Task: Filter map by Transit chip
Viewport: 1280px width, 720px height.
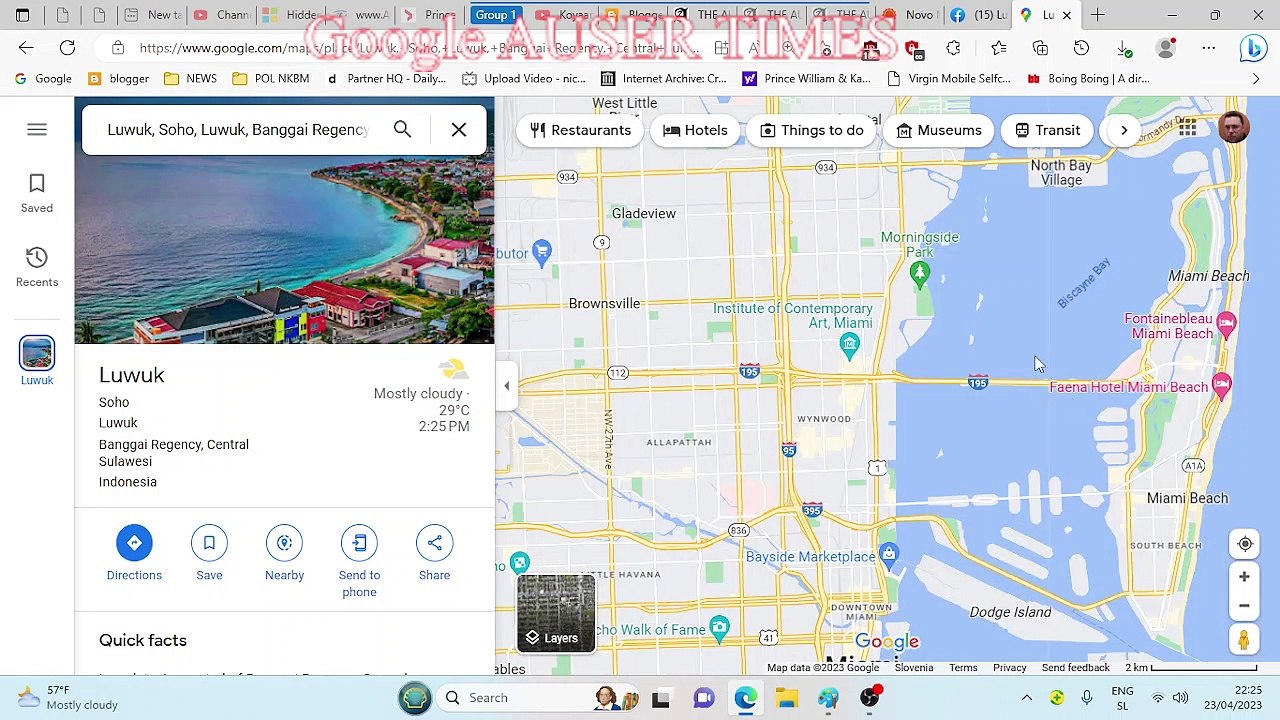Action: pos(1047,130)
